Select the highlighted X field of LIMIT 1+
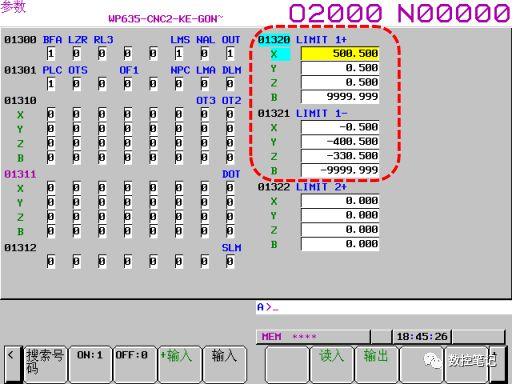Viewport: 513px width, 384px height. click(340, 54)
